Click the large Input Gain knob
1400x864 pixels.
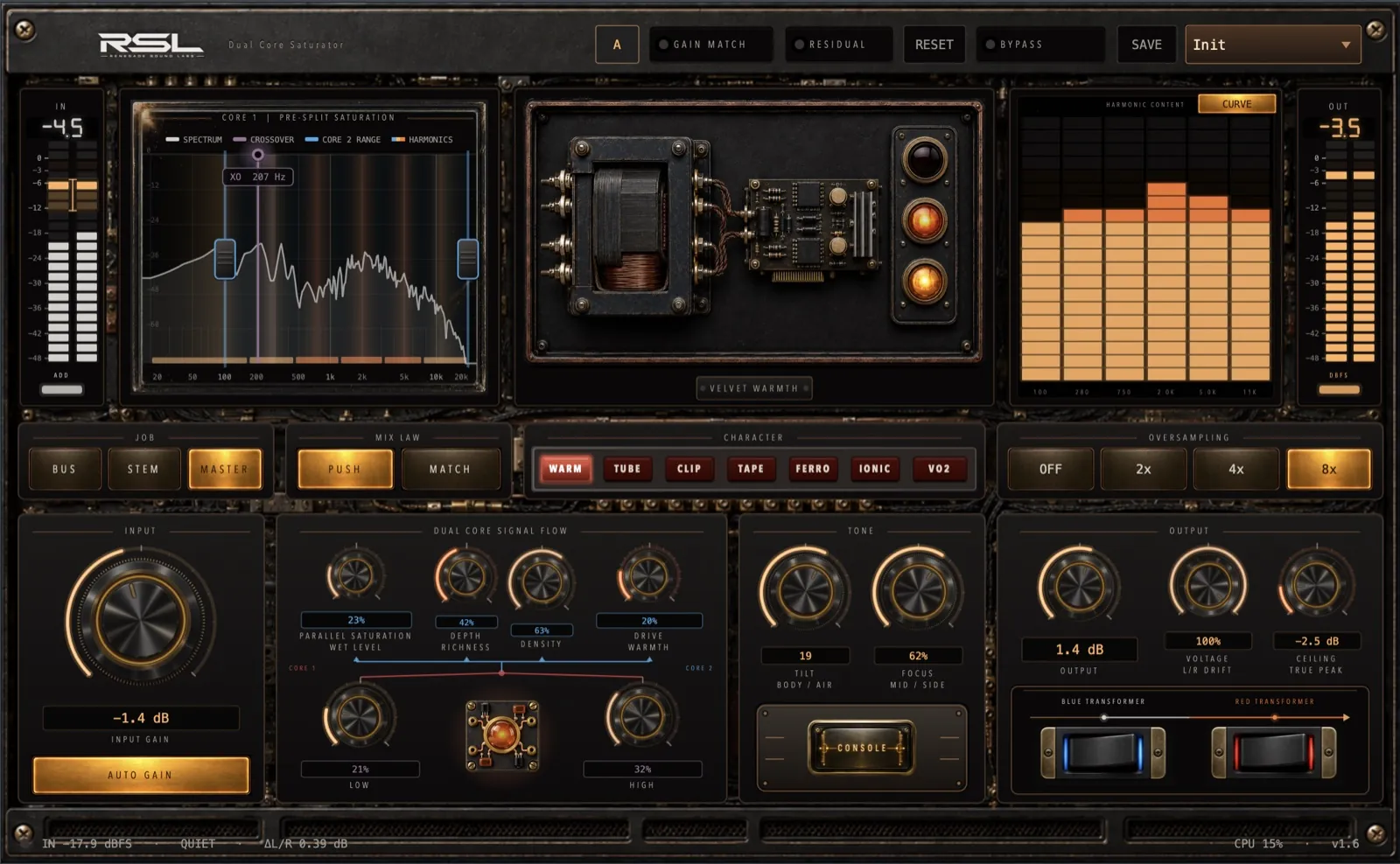[x=140, y=619]
